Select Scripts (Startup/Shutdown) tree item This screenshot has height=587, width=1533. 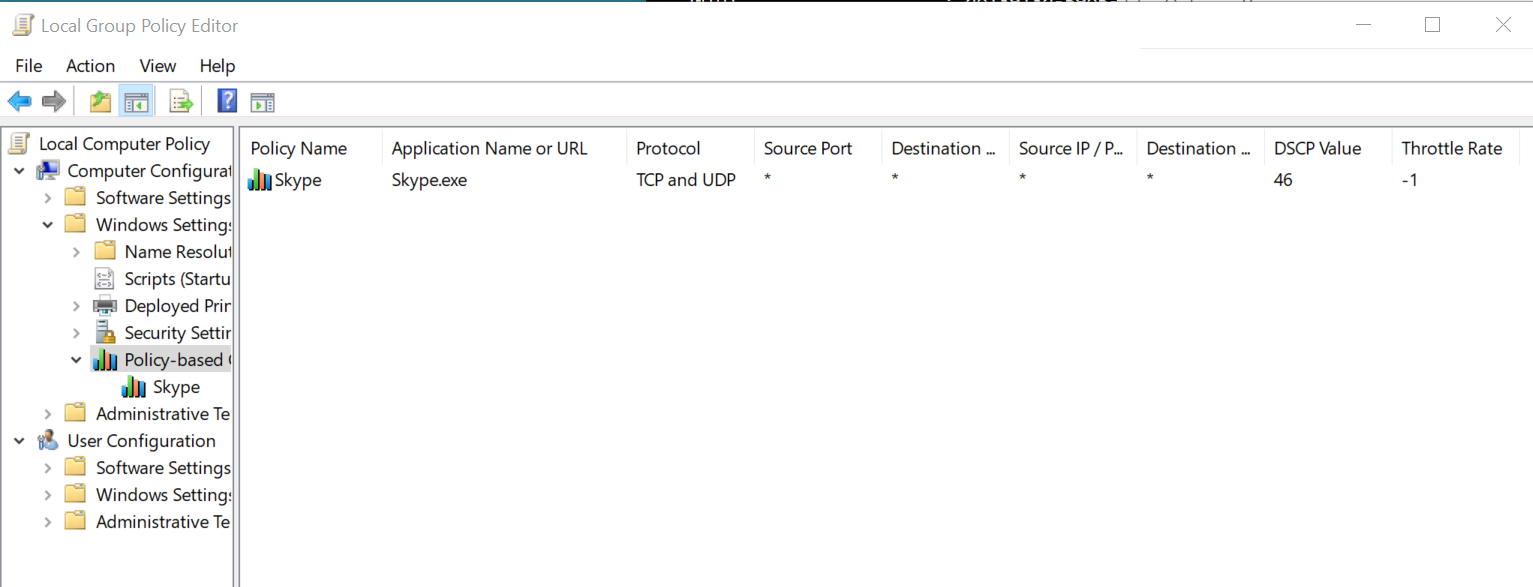tap(176, 279)
